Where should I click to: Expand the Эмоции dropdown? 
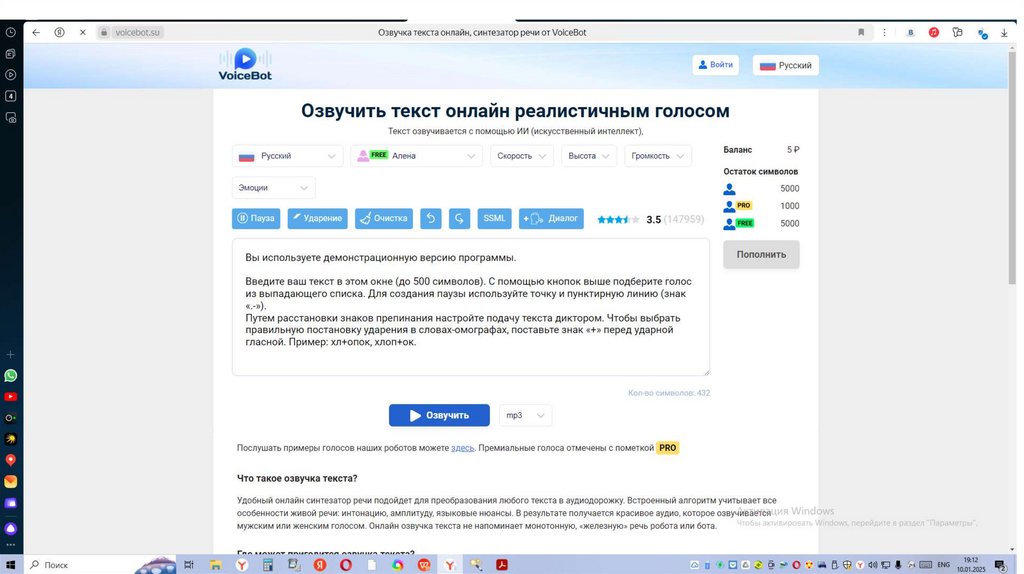pyautogui.click(x=274, y=187)
